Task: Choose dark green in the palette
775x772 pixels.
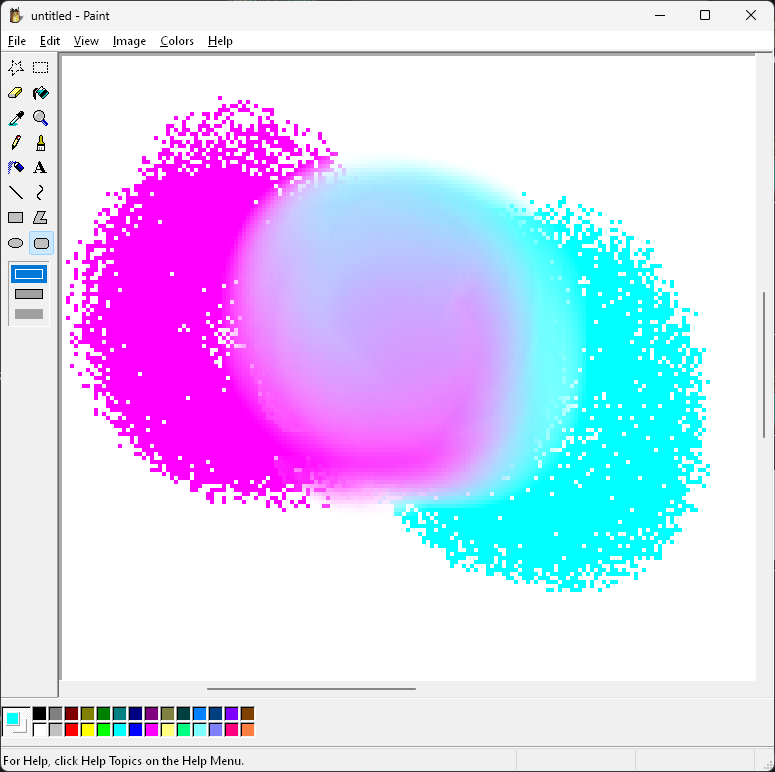Action: pos(103,713)
